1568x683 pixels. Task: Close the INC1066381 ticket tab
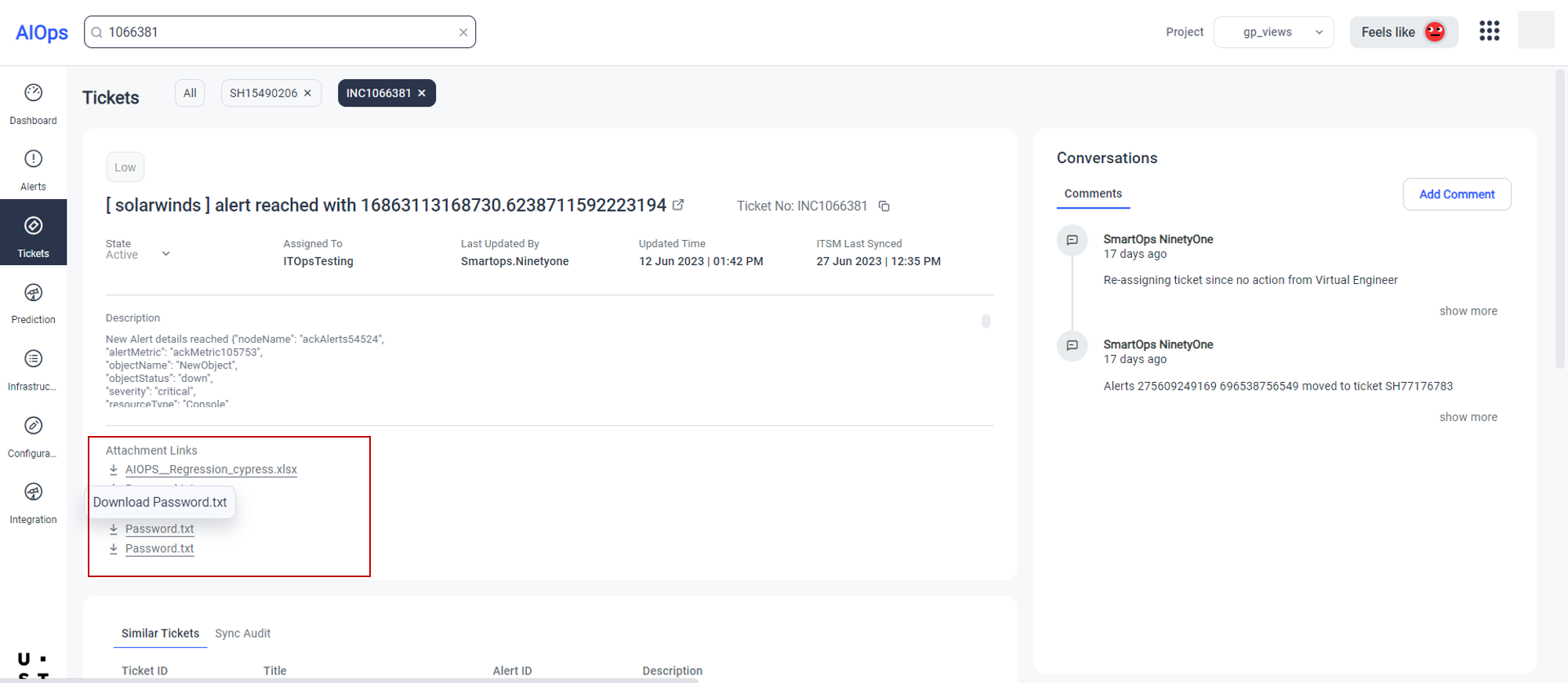click(x=422, y=93)
